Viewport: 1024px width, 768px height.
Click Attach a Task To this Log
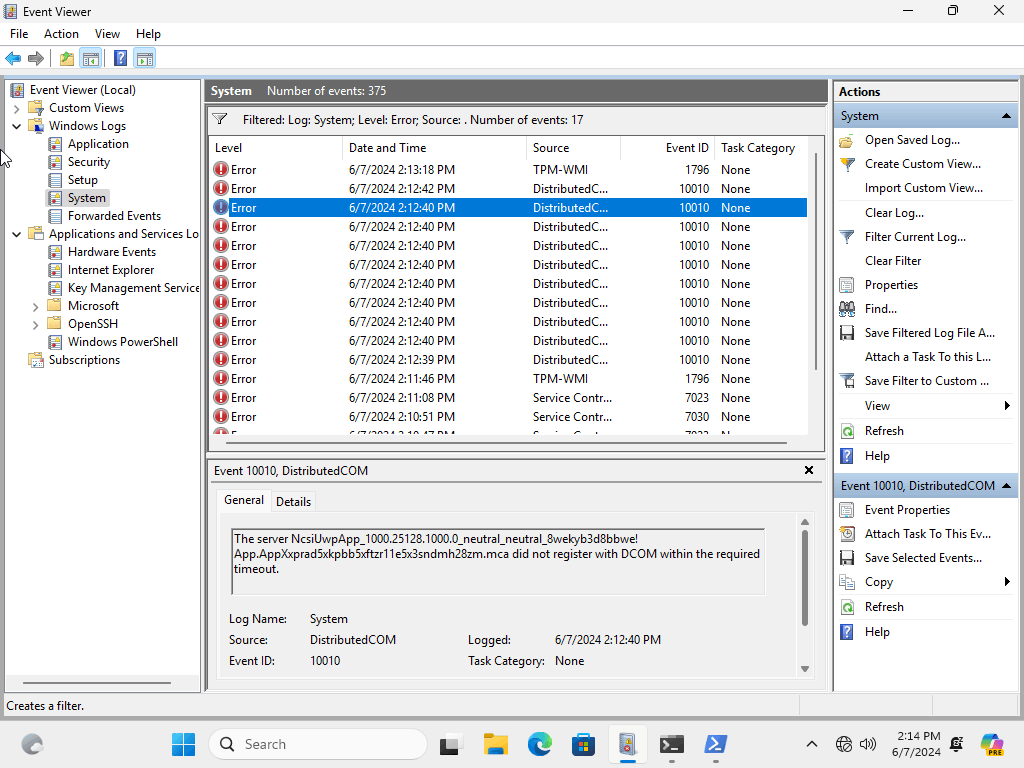click(x=927, y=357)
